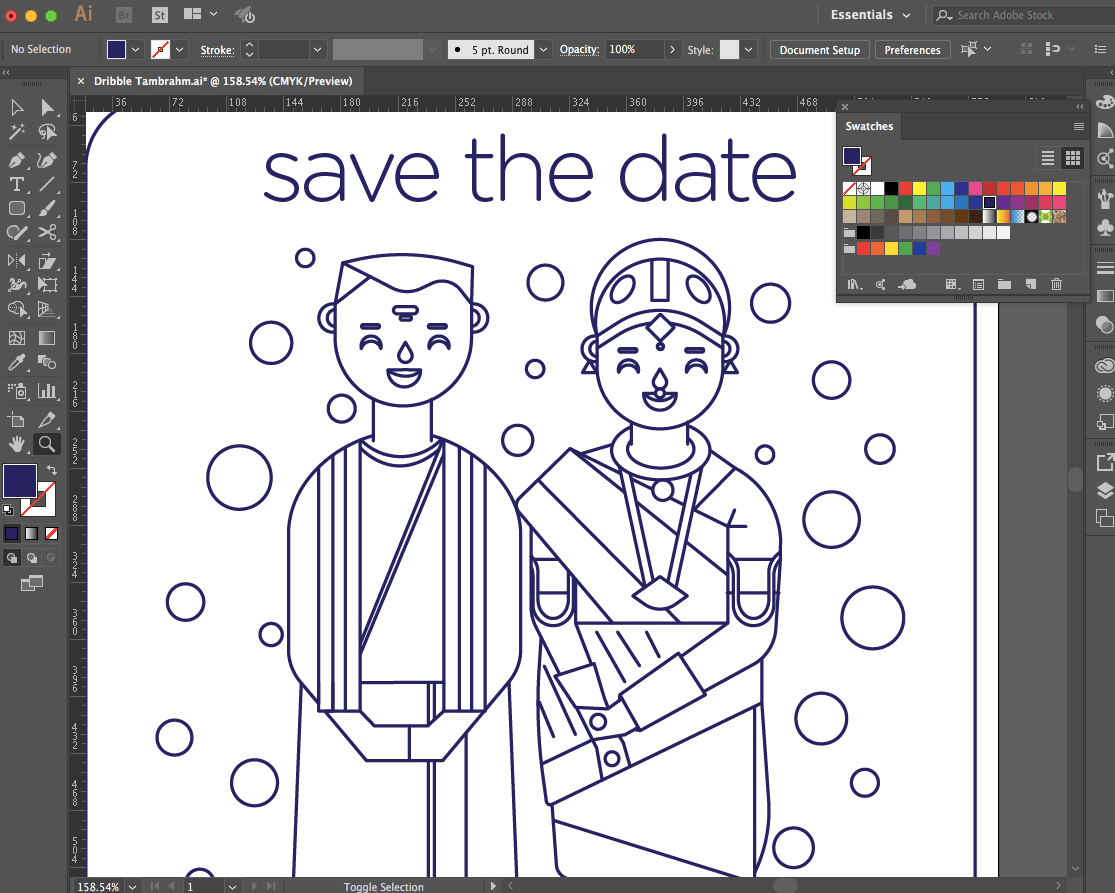This screenshot has height=893, width=1115.
Task: Choose the Eyedropper tool
Action: [17, 363]
